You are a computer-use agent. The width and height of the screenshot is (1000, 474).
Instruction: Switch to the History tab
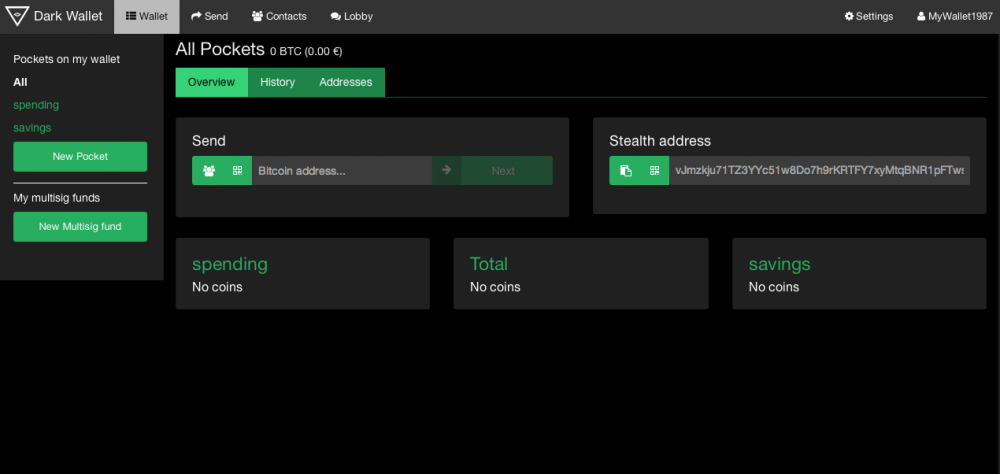point(277,82)
